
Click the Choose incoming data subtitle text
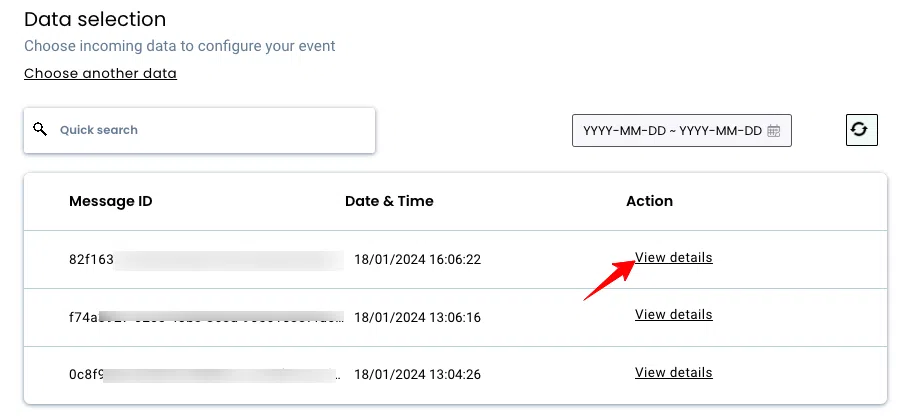(180, 46)
